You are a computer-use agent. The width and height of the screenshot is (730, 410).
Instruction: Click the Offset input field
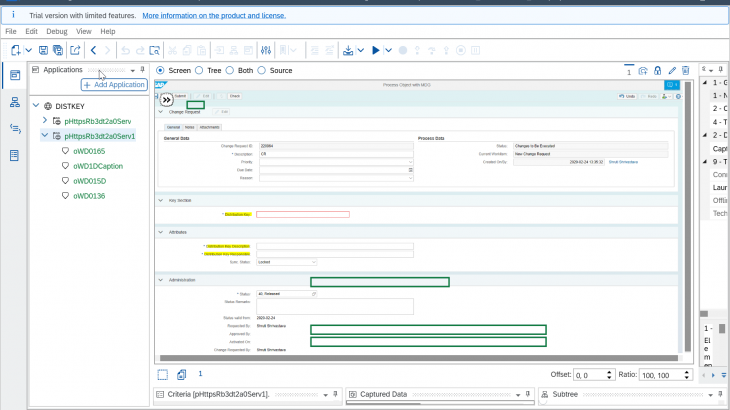pyautogui.click(x=589, y=375)
